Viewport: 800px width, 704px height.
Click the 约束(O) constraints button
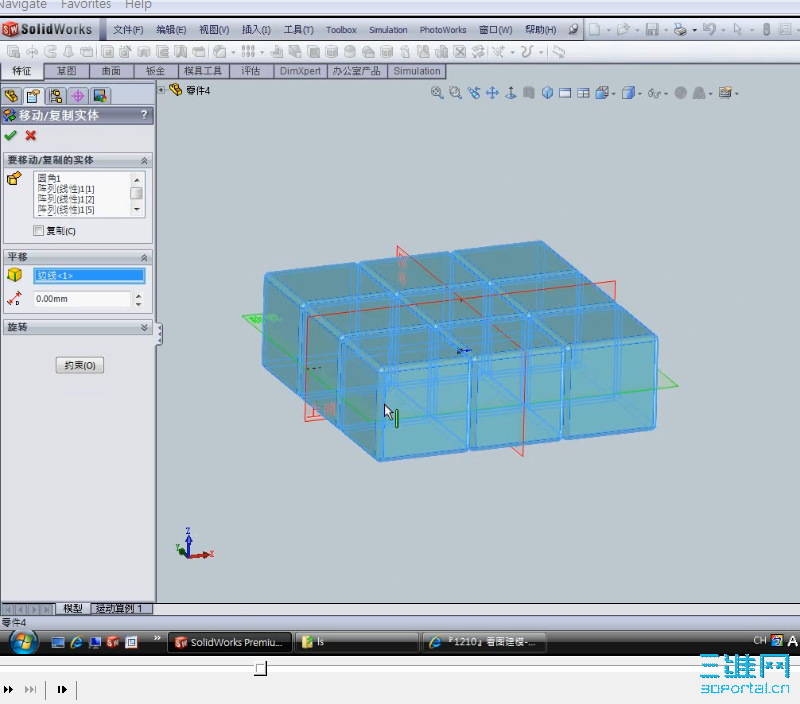[80, 365]
